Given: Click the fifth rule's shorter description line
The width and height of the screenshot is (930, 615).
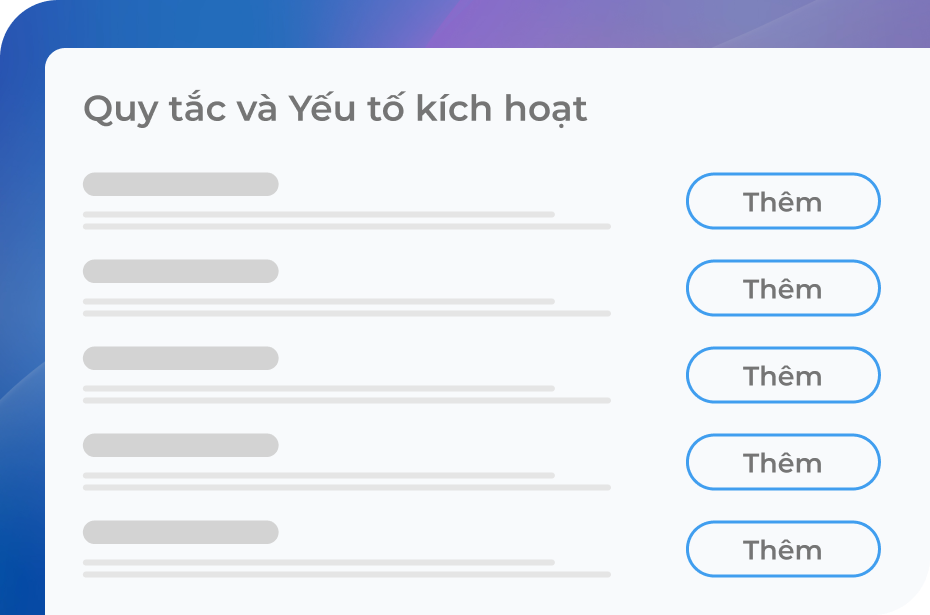Looking at the screenshot, I should [x=318, y=562].
